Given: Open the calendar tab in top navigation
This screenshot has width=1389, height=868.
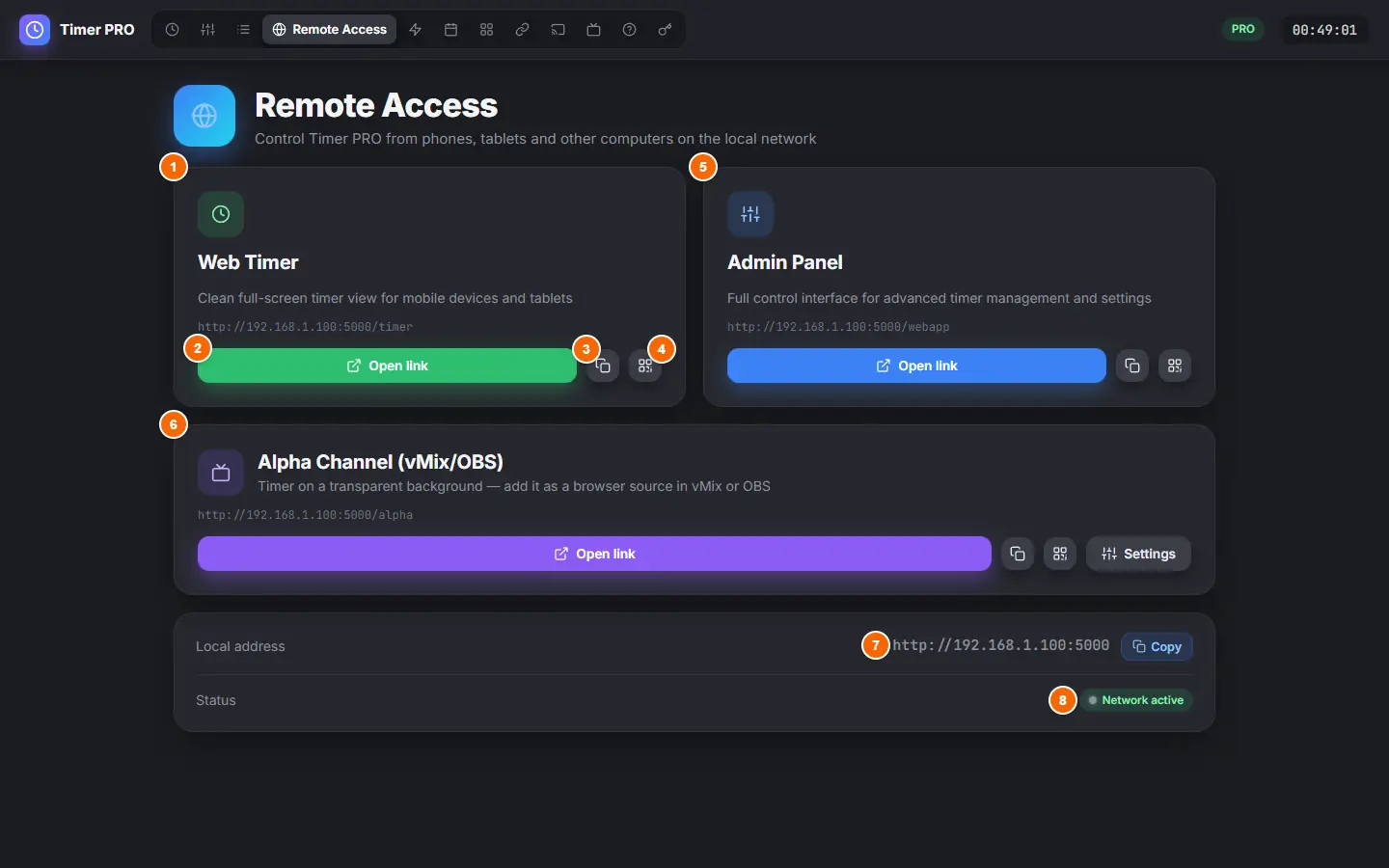Looking at the screenshot, I should coord(450,30).
